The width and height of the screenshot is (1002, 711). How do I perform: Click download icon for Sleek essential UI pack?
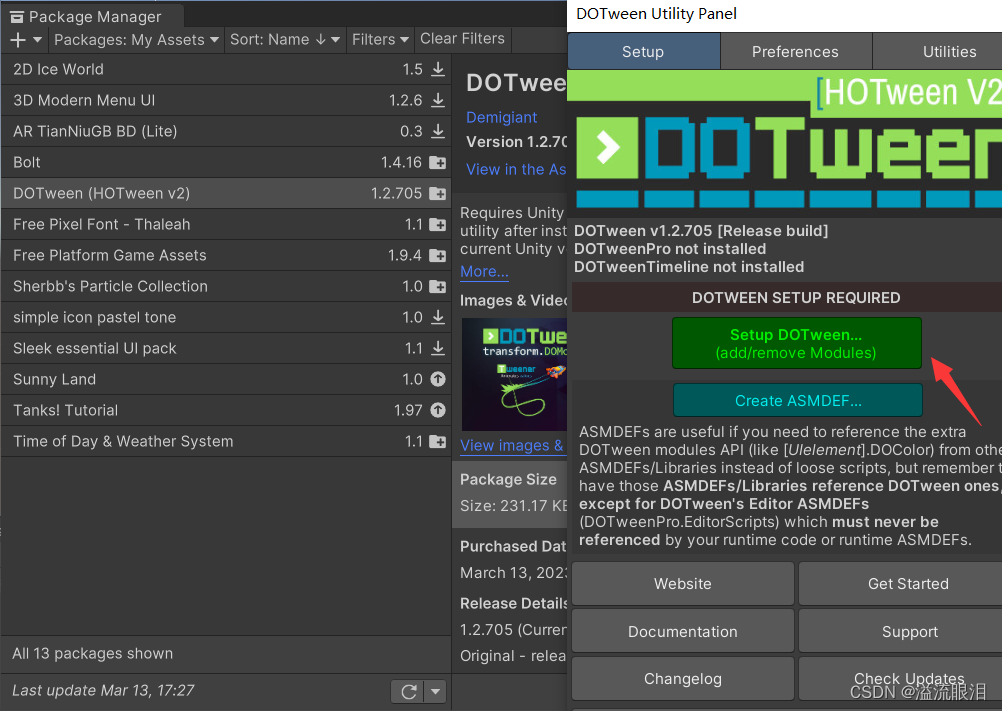(438, 348)
